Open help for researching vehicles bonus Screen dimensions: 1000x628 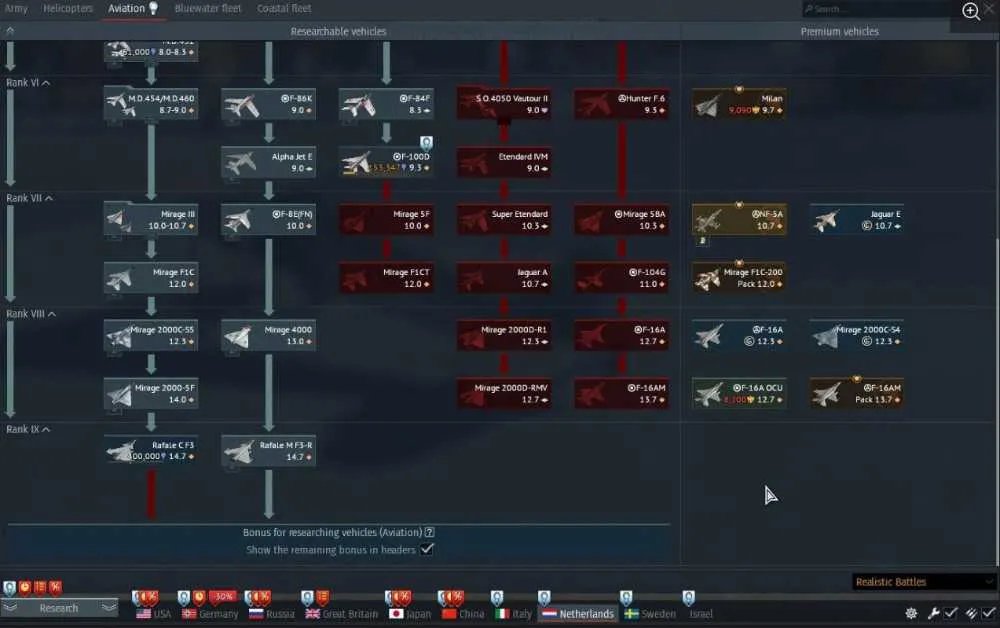[430, 532]
